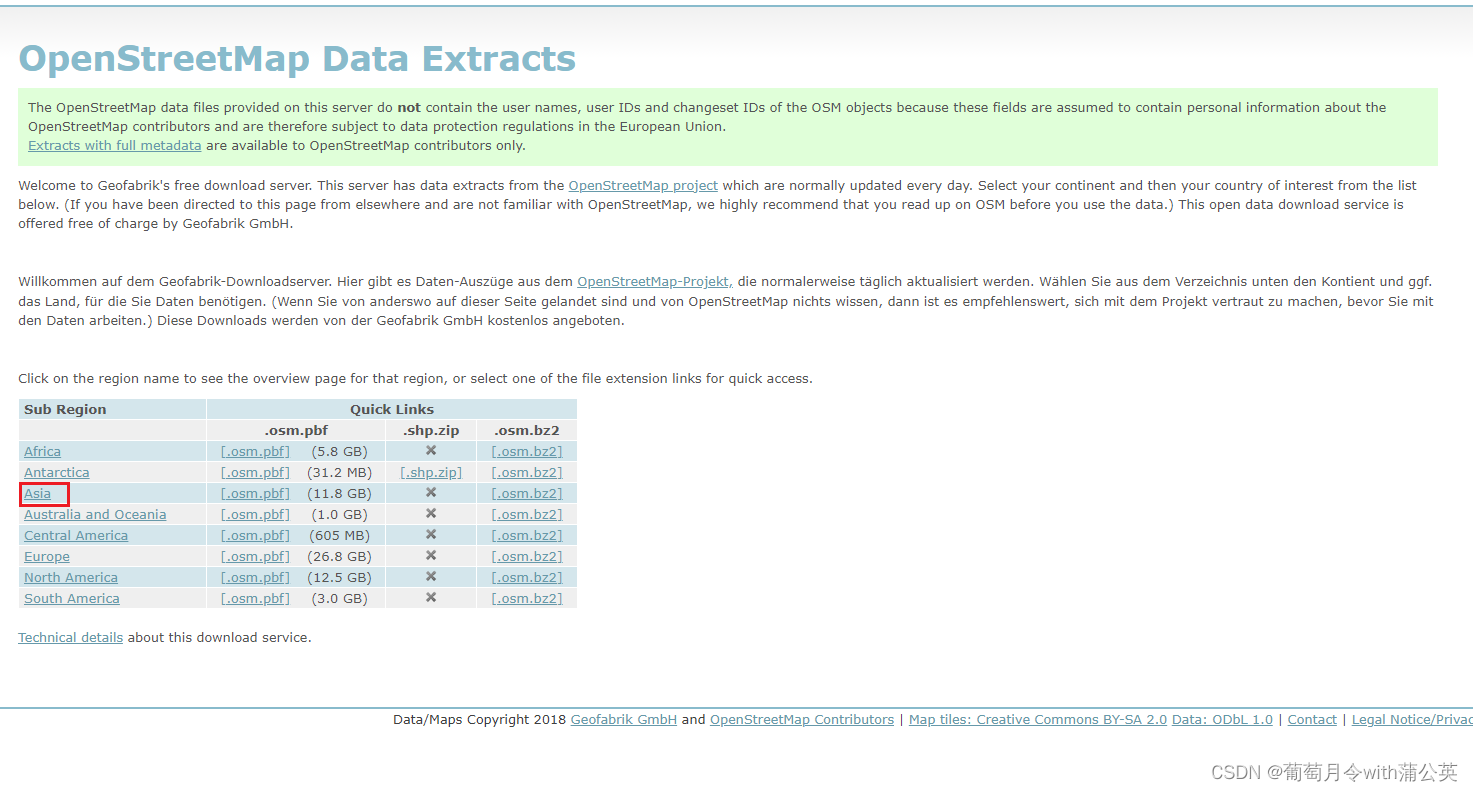Click the unavailable shp.zip X in Africa row
The height and width of the screenshot is (792, 1473).
tap(431, 451)
